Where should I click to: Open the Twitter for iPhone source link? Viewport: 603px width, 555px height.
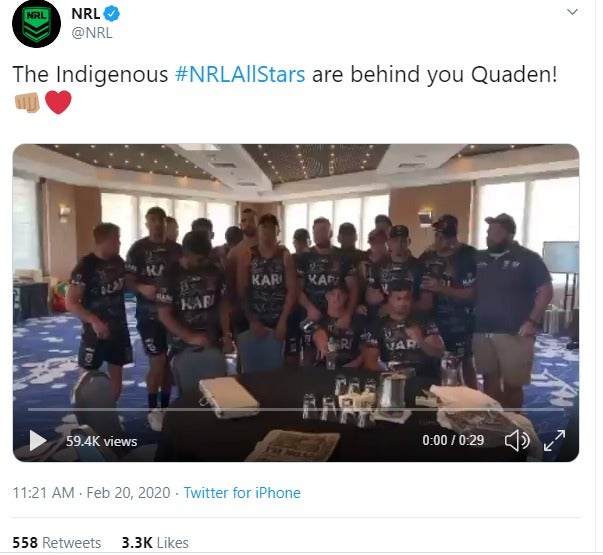(x=242, y=493)
